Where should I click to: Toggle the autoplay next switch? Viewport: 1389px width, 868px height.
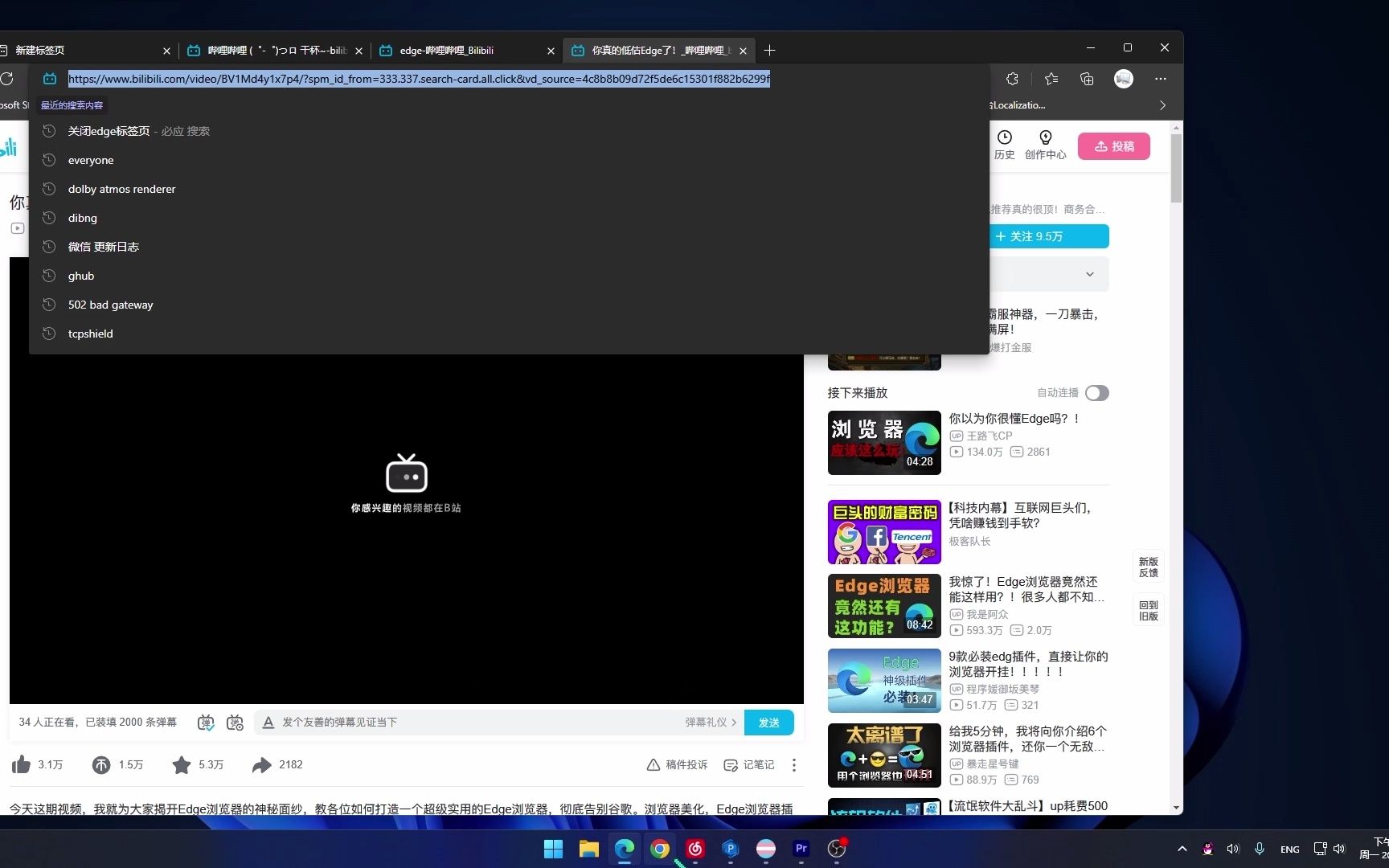pyautogui.click(x=1096, y=393)
